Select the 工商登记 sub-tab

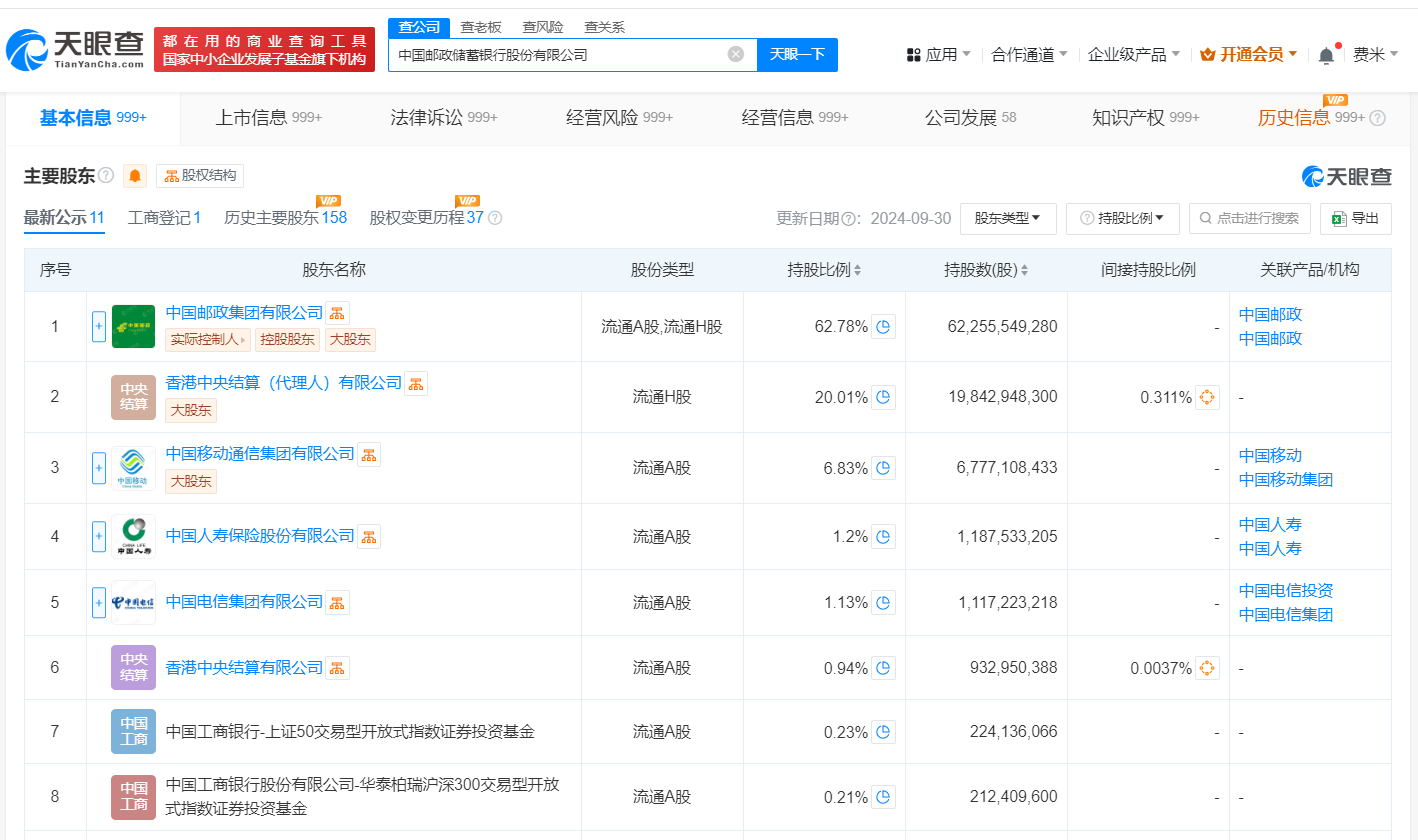165,218
